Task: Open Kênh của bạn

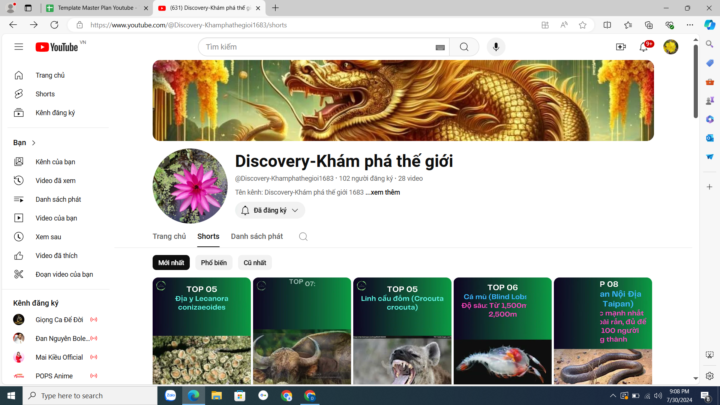Action: pyautogui.click(x=55, y=162)
